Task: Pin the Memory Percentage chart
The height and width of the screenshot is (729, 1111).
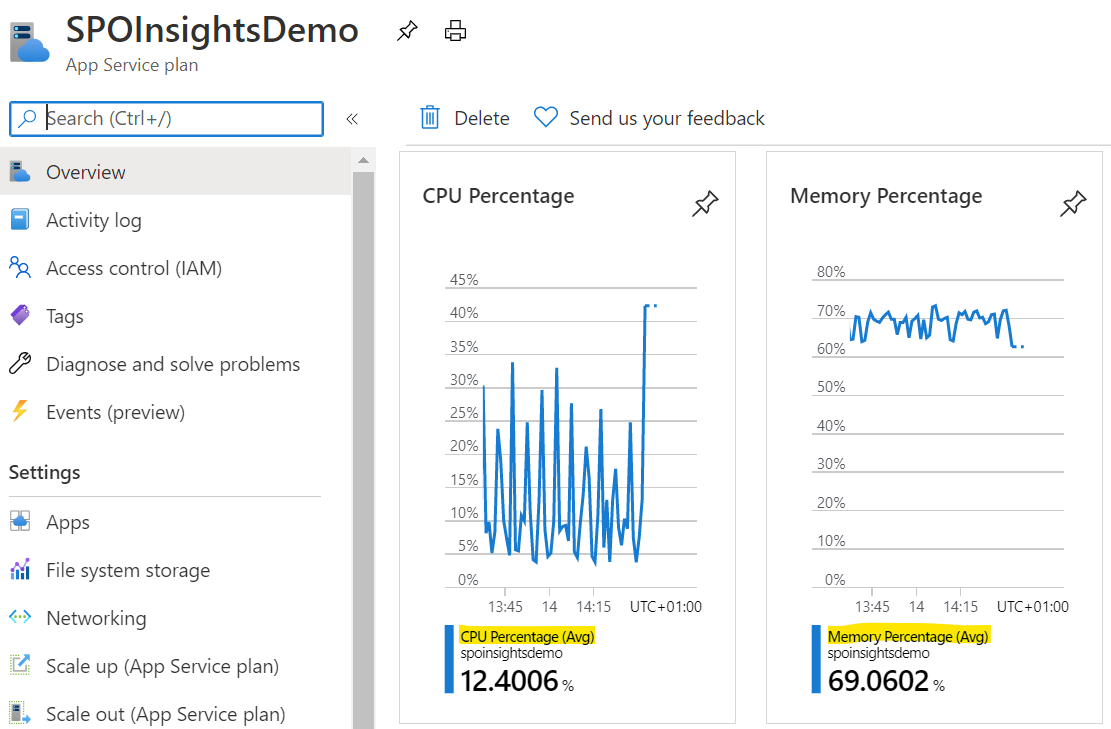Action: tap(1073, 203)
